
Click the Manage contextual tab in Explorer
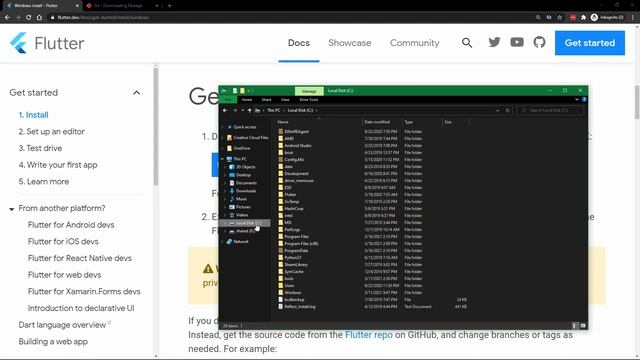pyautogui.click(x=309, y=91)
